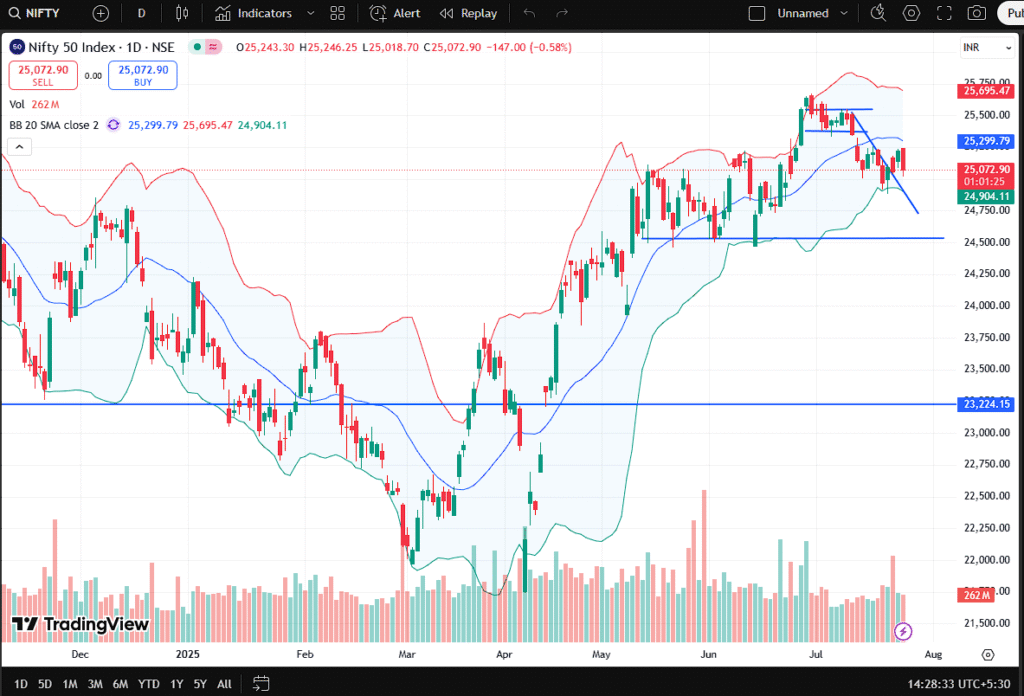
Task: Click the low value L25,018.70
Action: click(x=391, y=47)
